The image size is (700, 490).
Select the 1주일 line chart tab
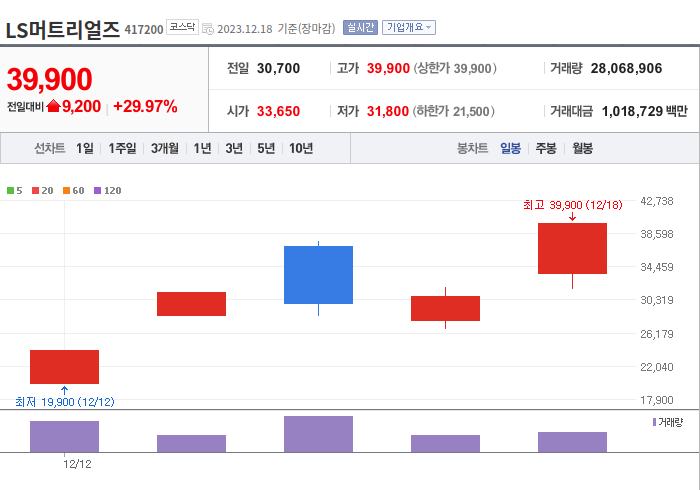(x=122, y=148)
